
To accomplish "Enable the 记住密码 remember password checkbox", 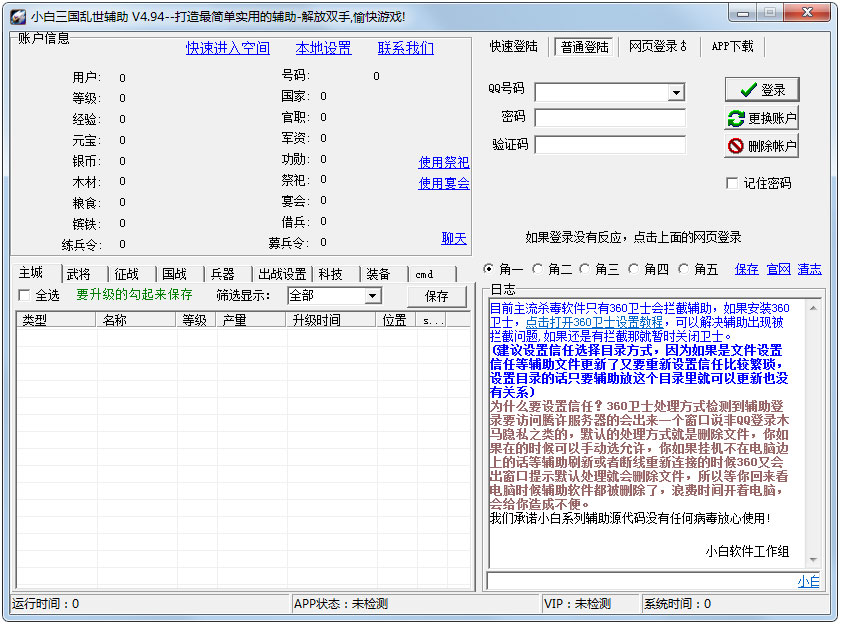I will (732, 183).
